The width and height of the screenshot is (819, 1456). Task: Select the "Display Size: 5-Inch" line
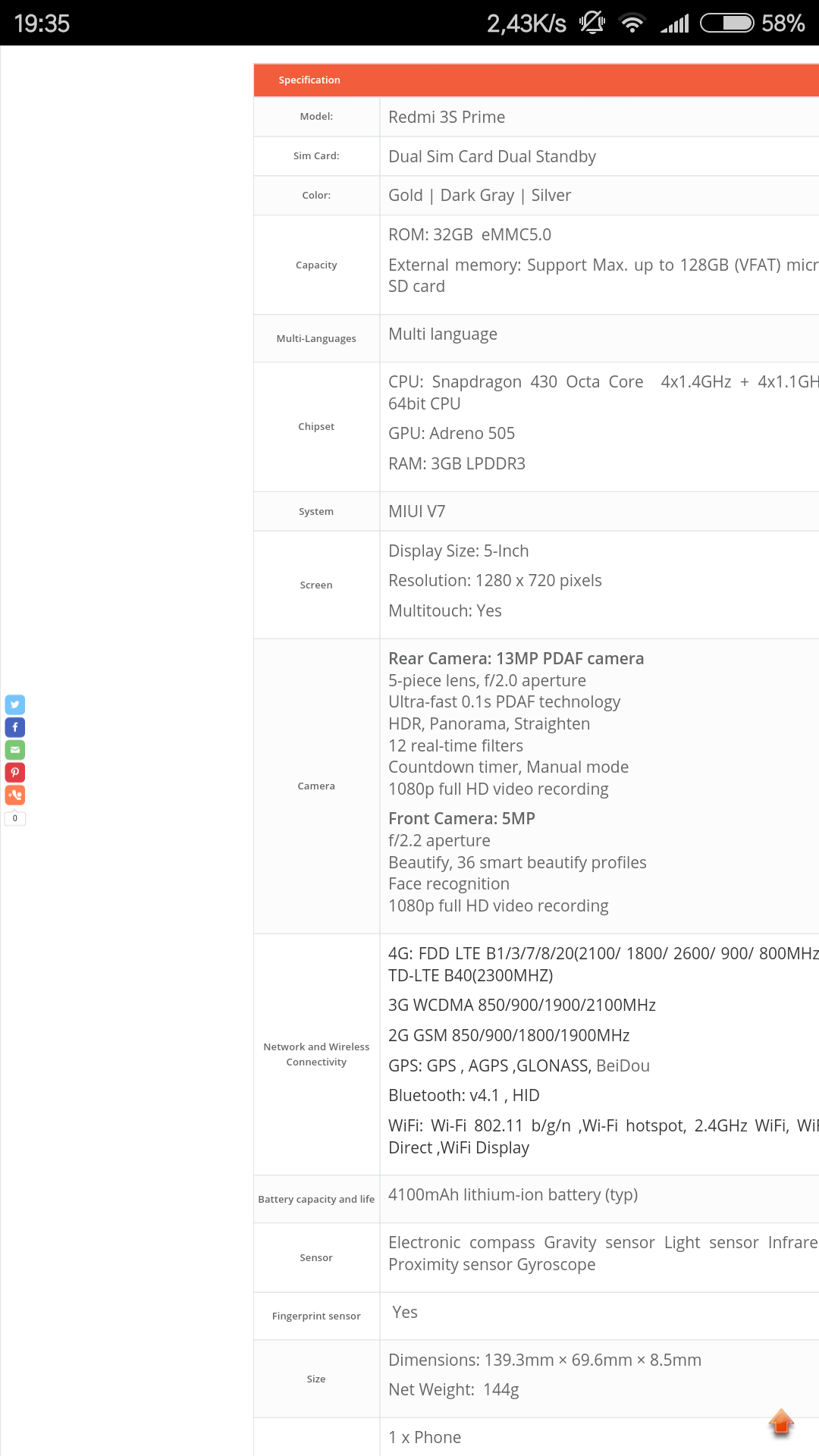click(x=459, y=551)
